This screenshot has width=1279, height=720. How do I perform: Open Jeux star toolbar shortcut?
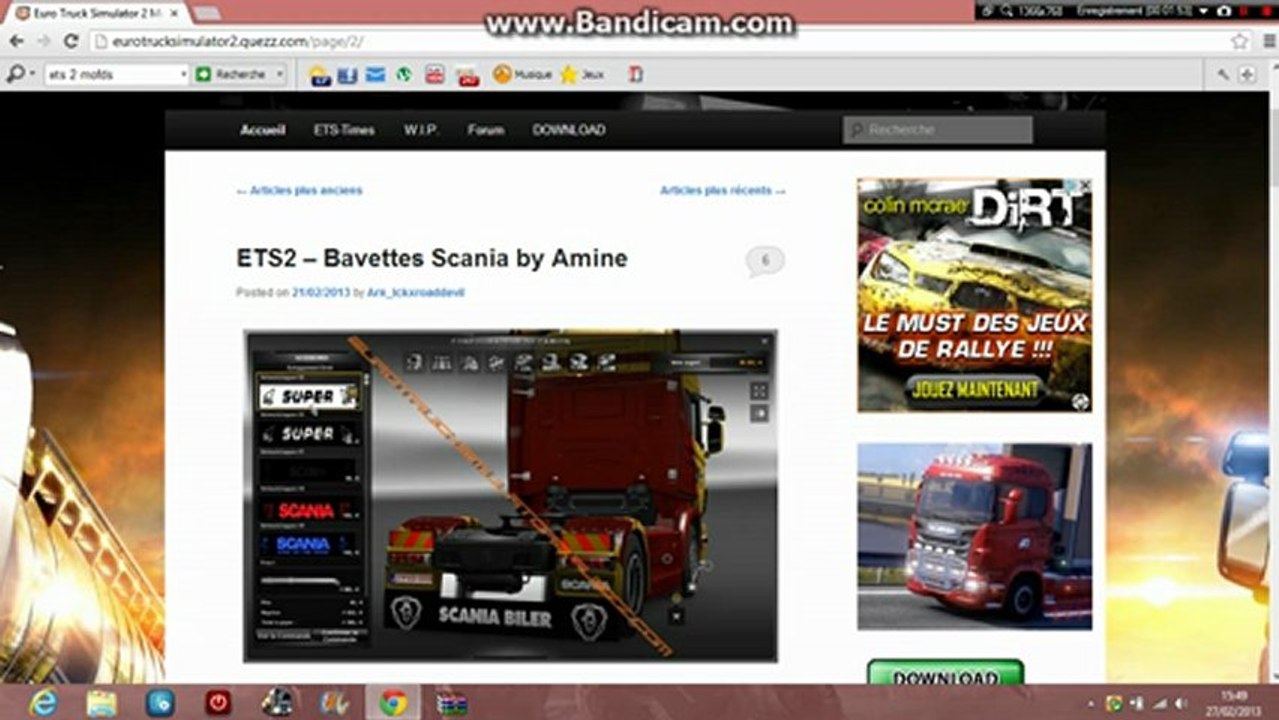(582, 75)
